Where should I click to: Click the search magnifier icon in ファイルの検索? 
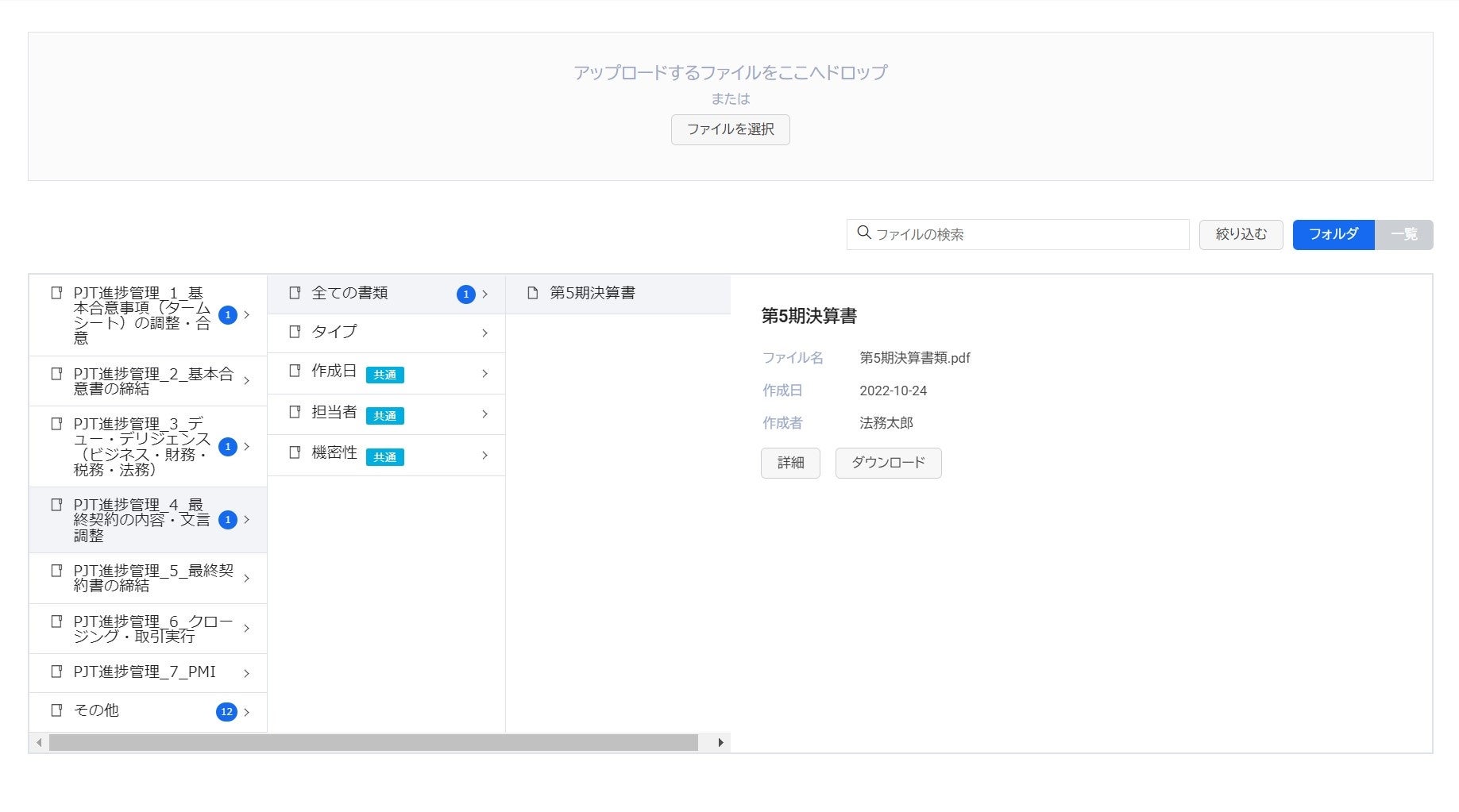click(865, 233)
